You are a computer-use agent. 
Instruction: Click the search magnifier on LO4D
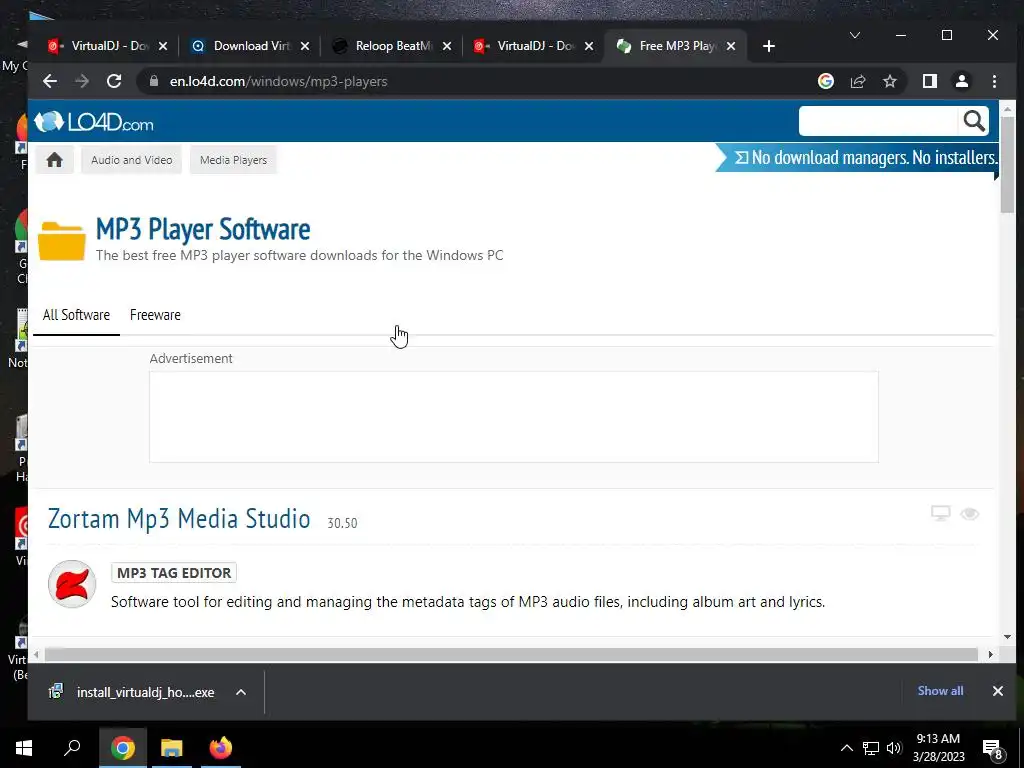(974, 121)
